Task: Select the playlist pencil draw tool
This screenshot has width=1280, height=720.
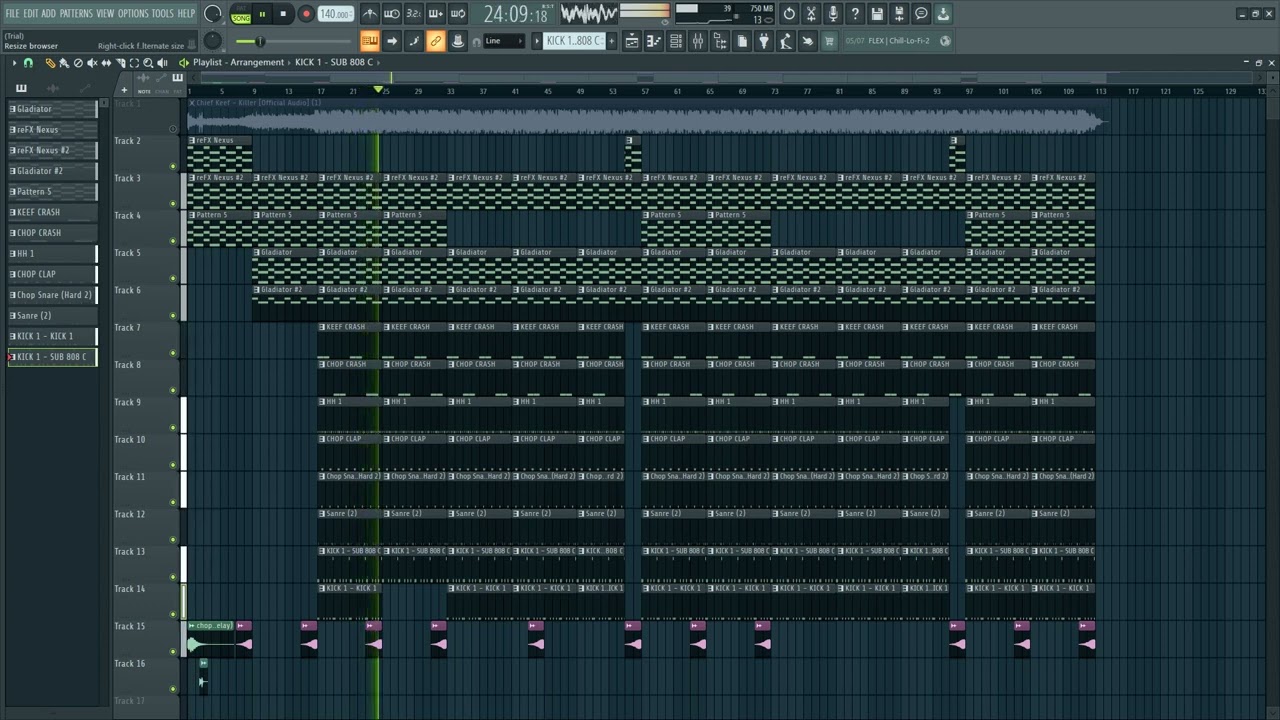Action: tap(50, 63)
